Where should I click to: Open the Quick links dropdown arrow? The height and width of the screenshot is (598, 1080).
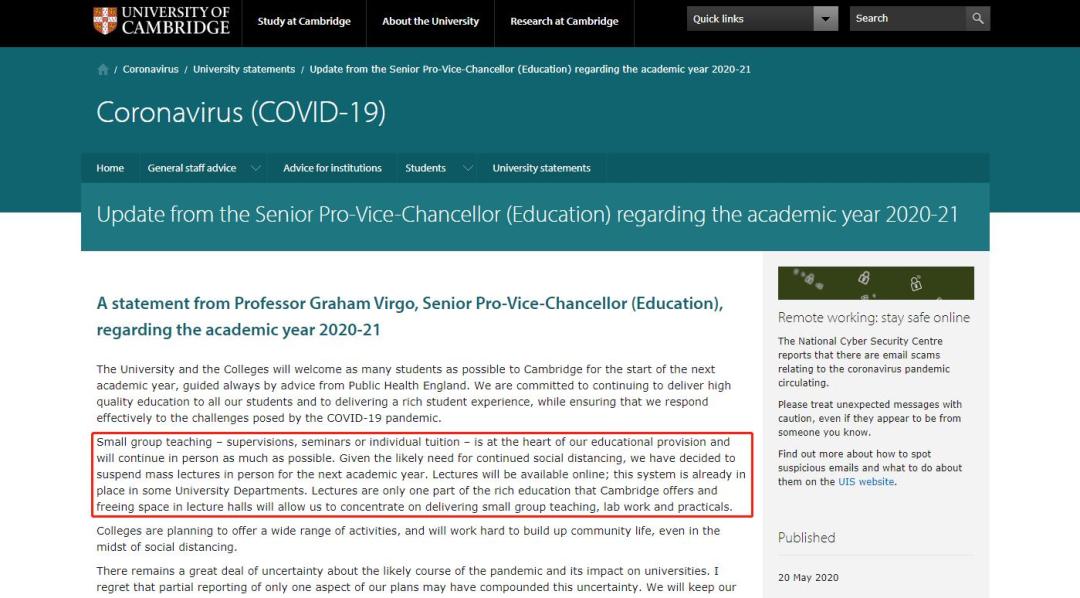(x=825, y=19)
